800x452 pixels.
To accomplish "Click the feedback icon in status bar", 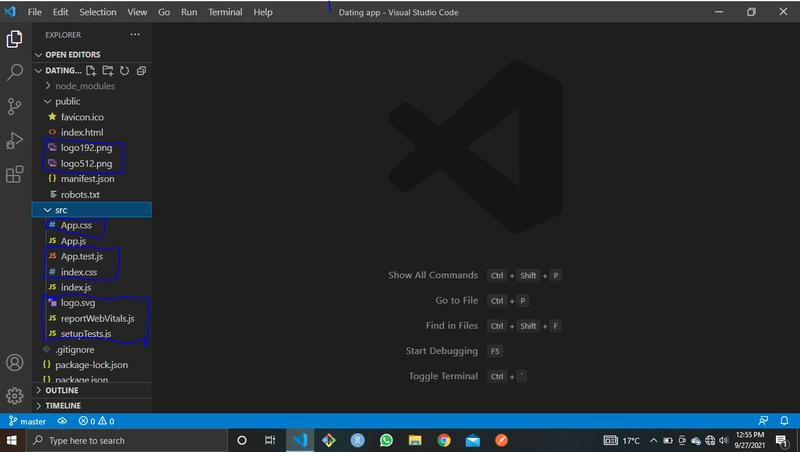I will (x=763, y=421).
